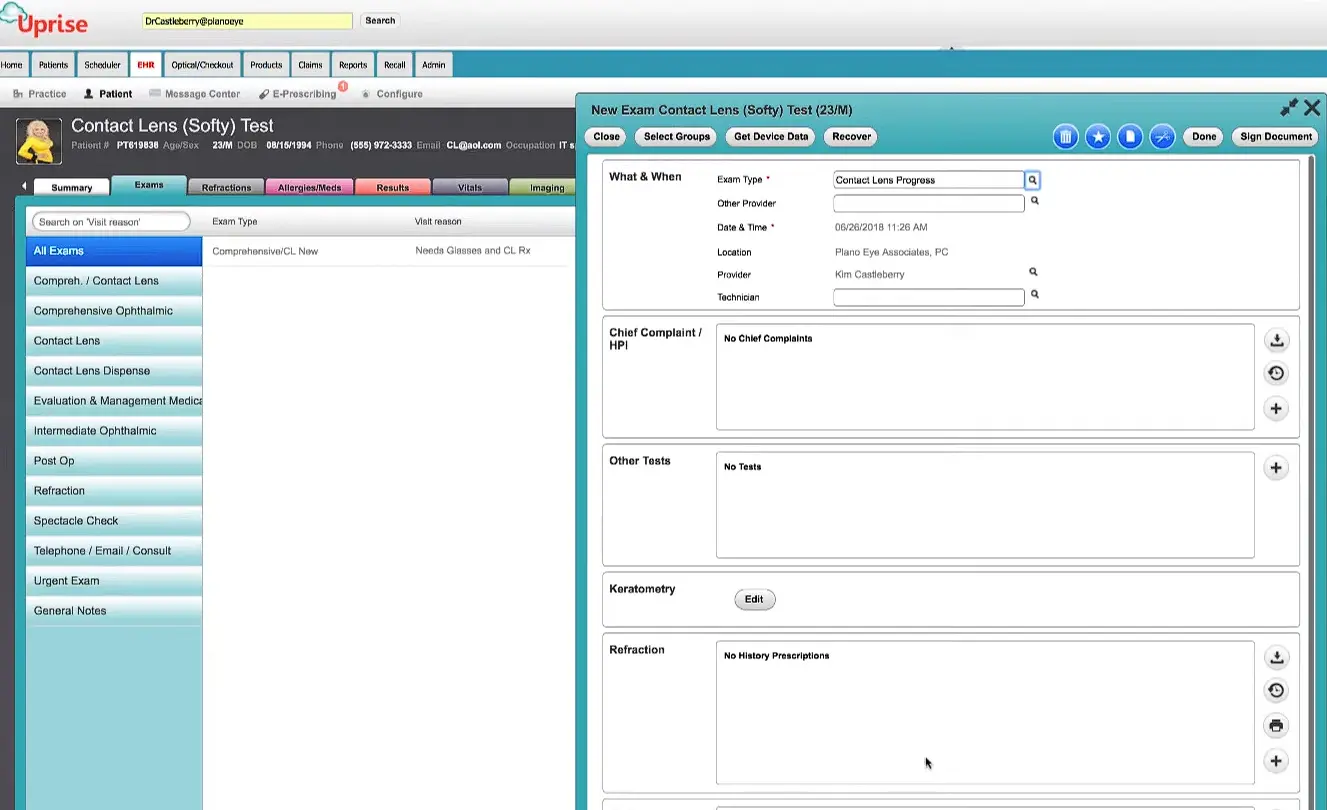
Task: Print the Refraction section via printer icon
Action: point(1276,725)
